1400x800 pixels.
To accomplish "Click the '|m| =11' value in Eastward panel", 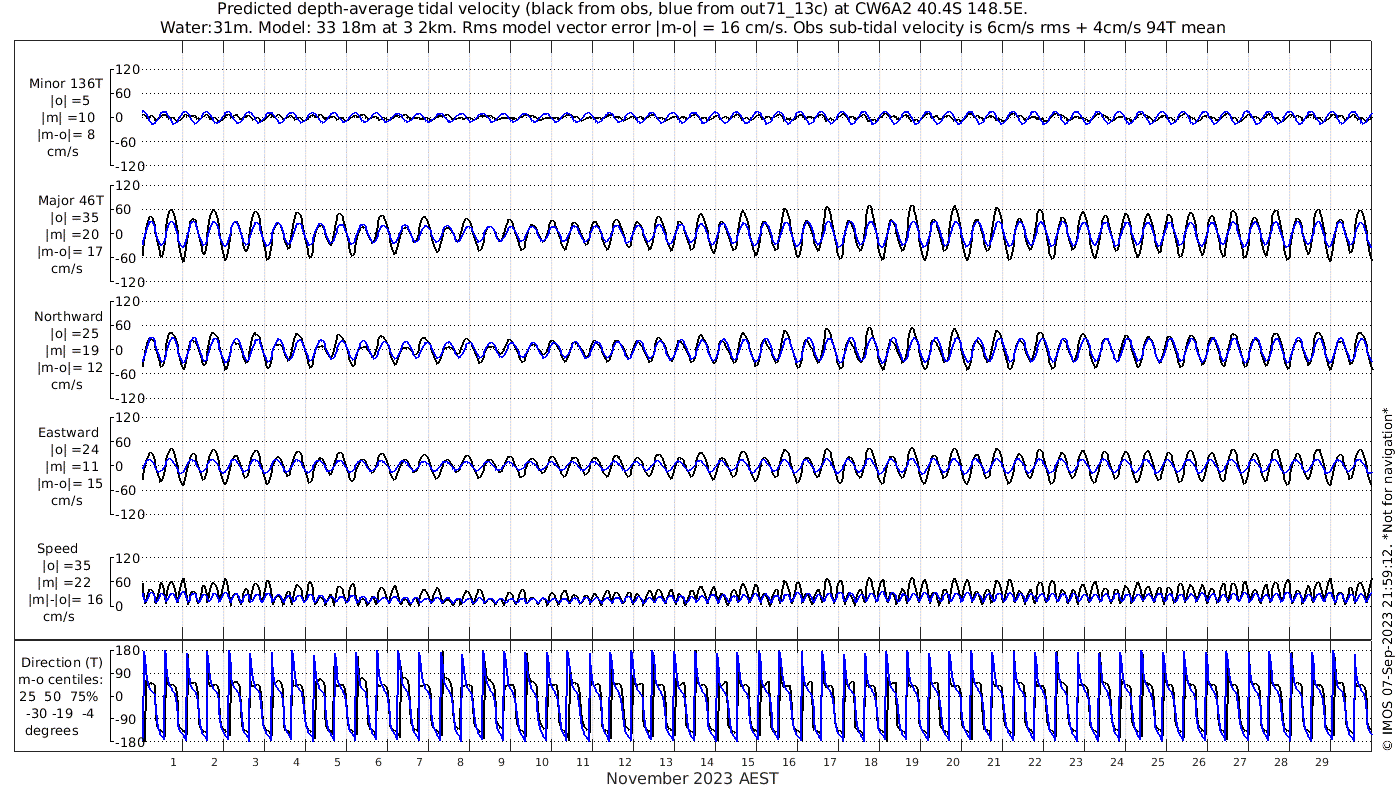I will pyautogui.click(x=71, y=467).
